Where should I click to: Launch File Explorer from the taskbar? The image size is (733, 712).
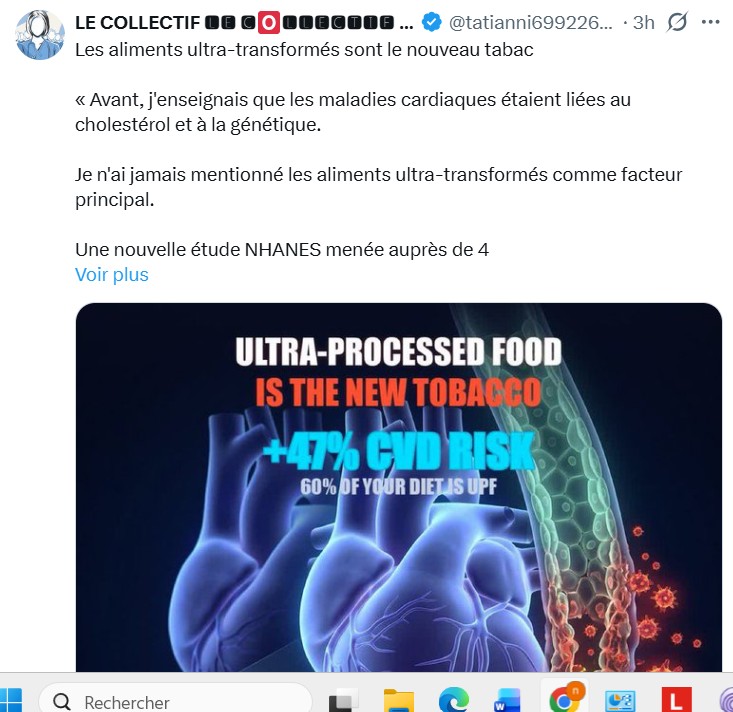click(398, 701)
